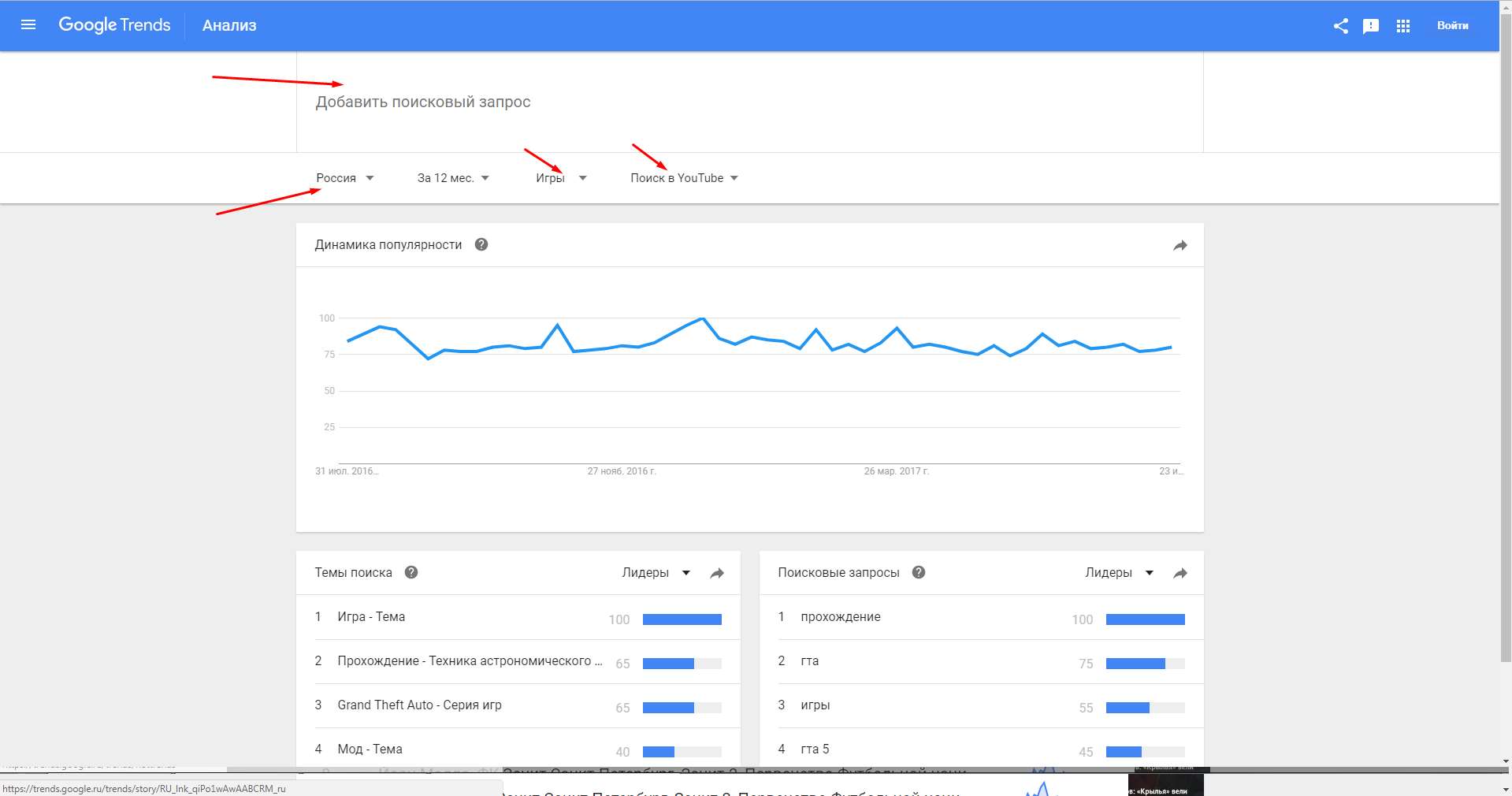The image size is (1512, 796).
Task: Click the Поисковые запросы heading
Action: (x=838, y=572)
